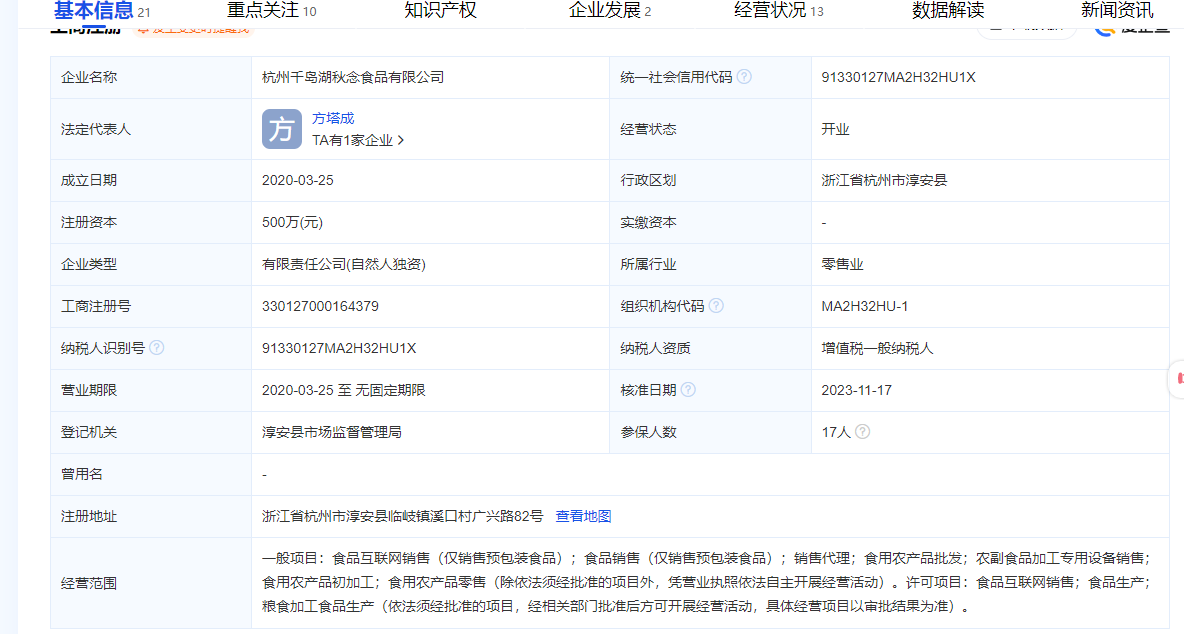The width and height of the screenshot is (1184, 634).
Task: Click business term 2020-03-25 至 无固定期限
Action: point(344,390)
